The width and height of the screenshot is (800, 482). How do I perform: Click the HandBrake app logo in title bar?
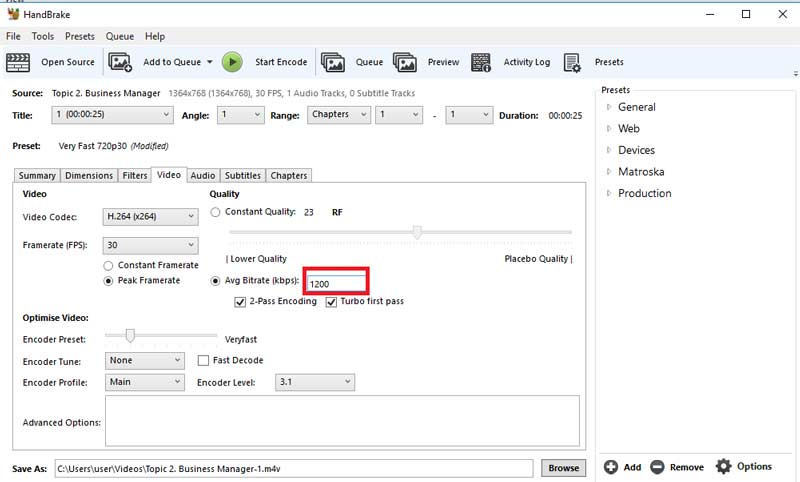tap(13, 14)
